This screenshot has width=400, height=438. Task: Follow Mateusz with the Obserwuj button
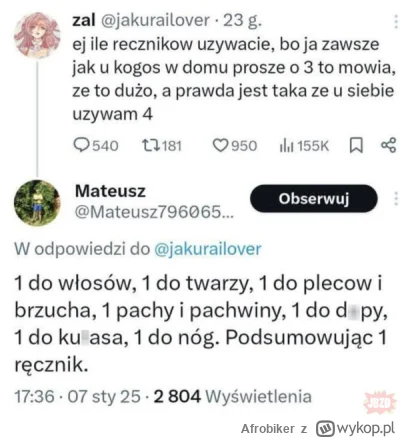pos(314,199)
